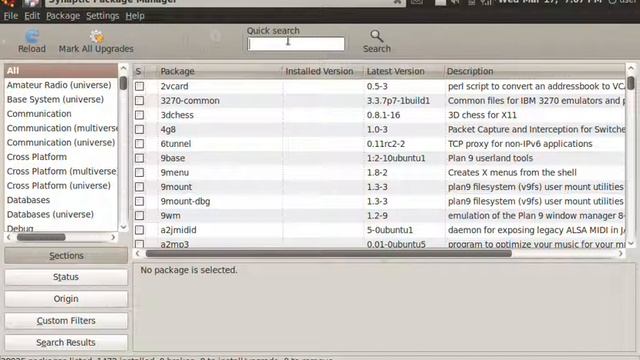
Task: Toggle the a2jmidid checkbox
Action: [x=140, y=230]
